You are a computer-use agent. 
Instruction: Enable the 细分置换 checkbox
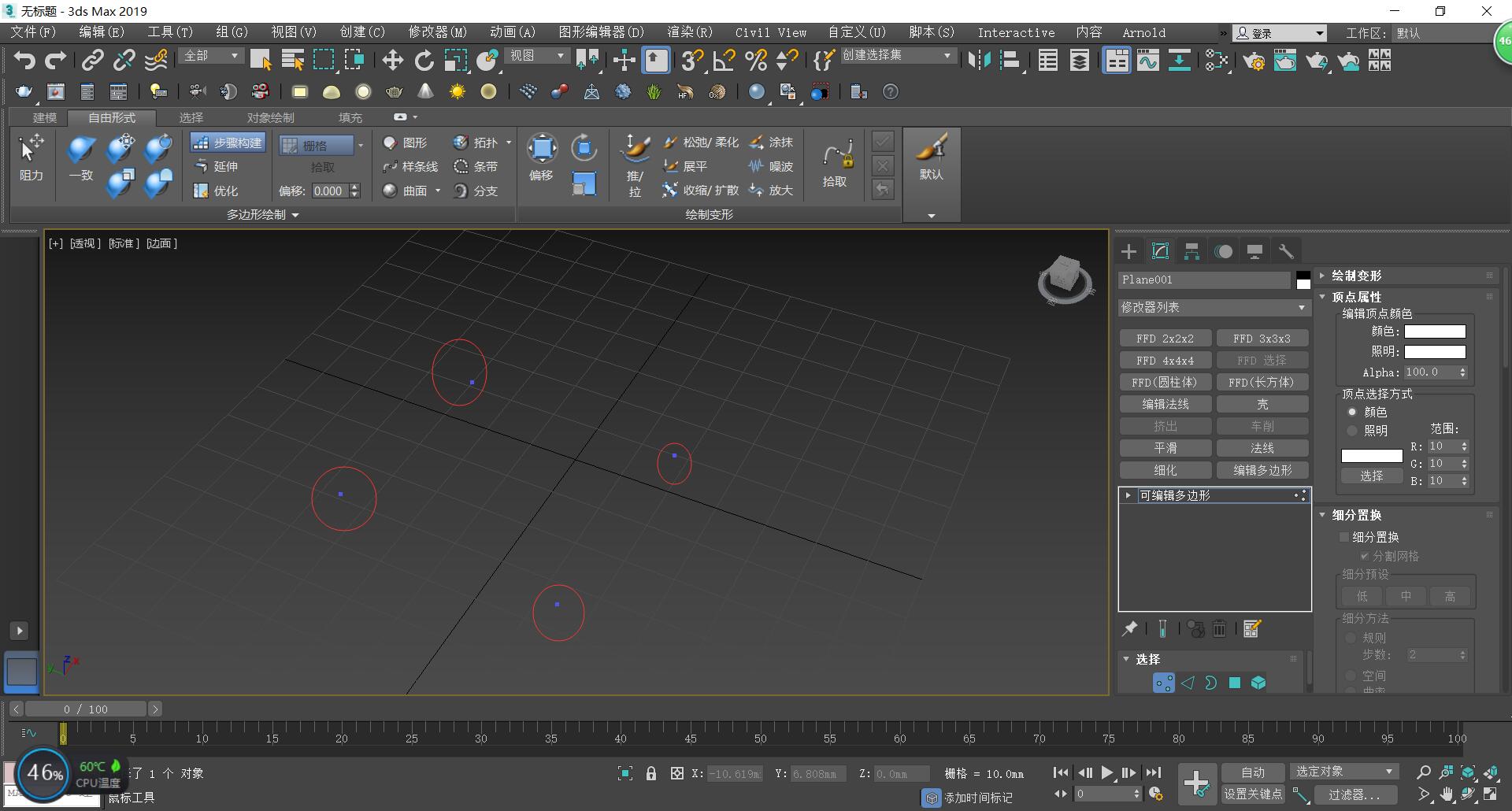click(x=1344, y=537)
